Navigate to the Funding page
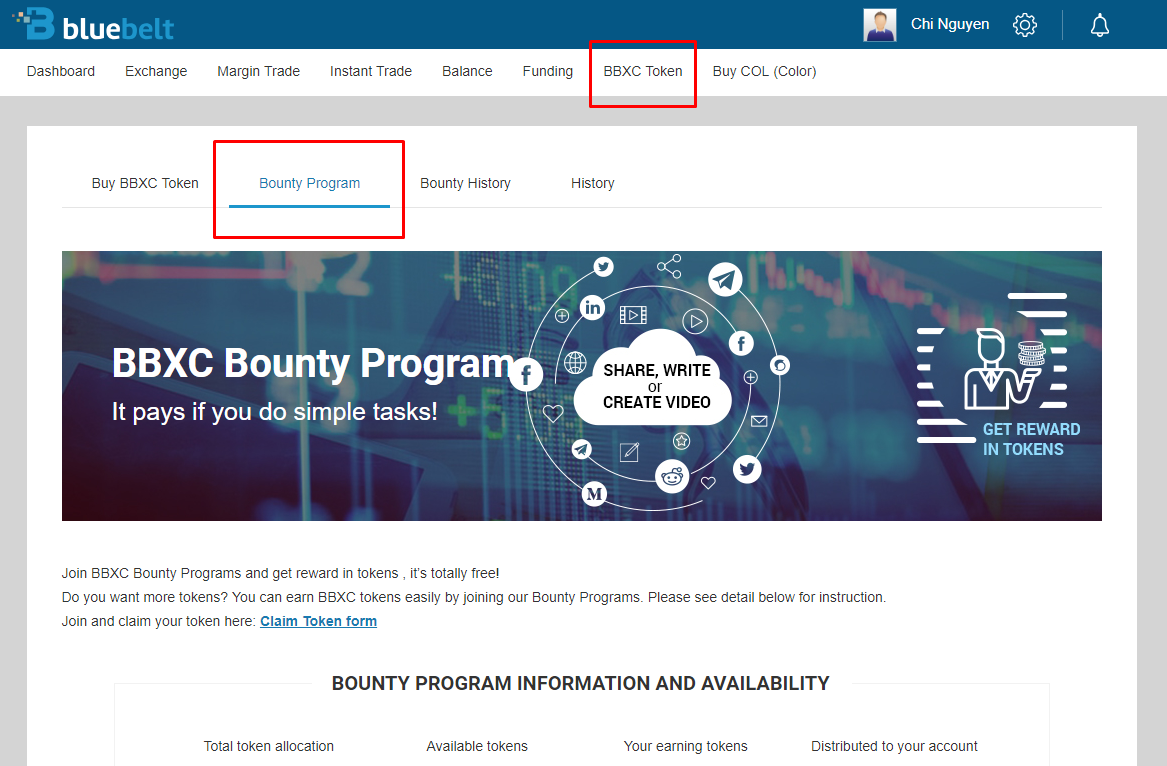1167x766 pixels. pos(548,71)
